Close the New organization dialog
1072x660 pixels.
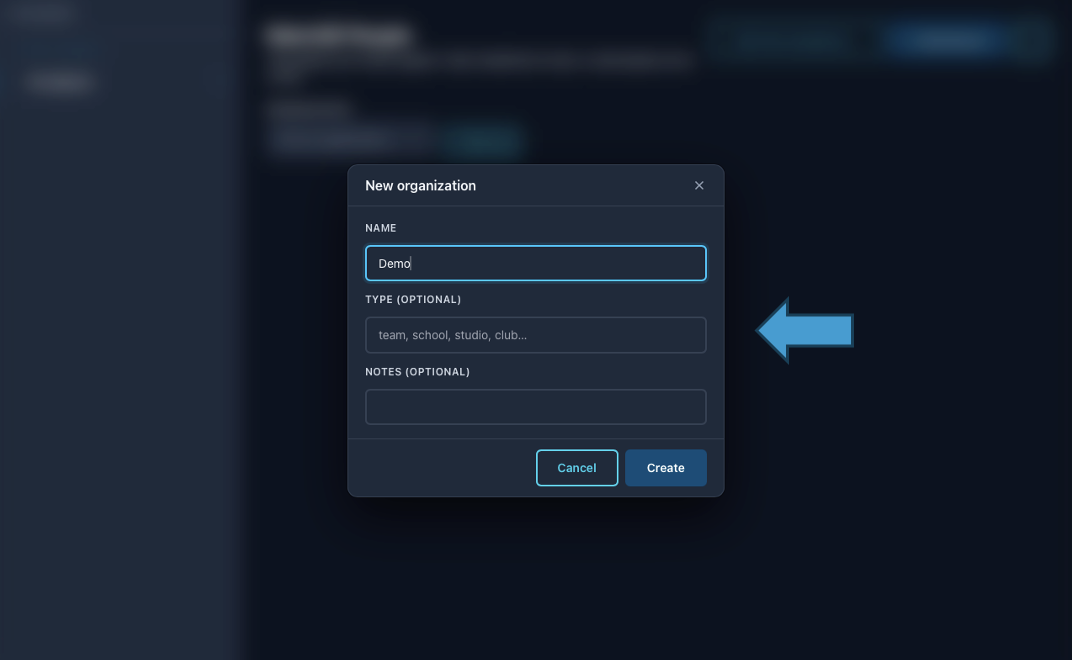(699, 185)
